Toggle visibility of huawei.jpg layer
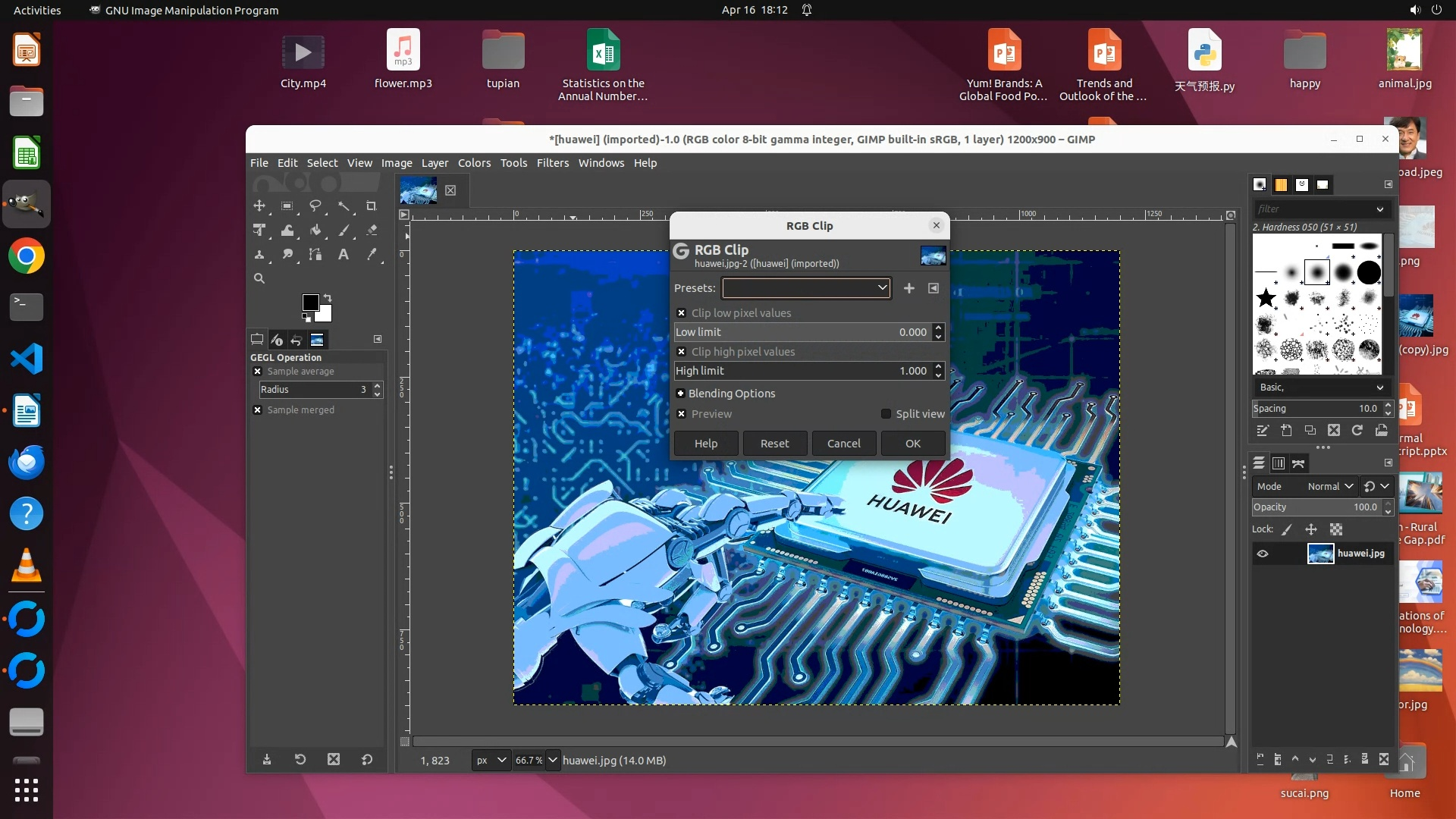This screenshot has height=819, width=1456. pos(1263,554)
